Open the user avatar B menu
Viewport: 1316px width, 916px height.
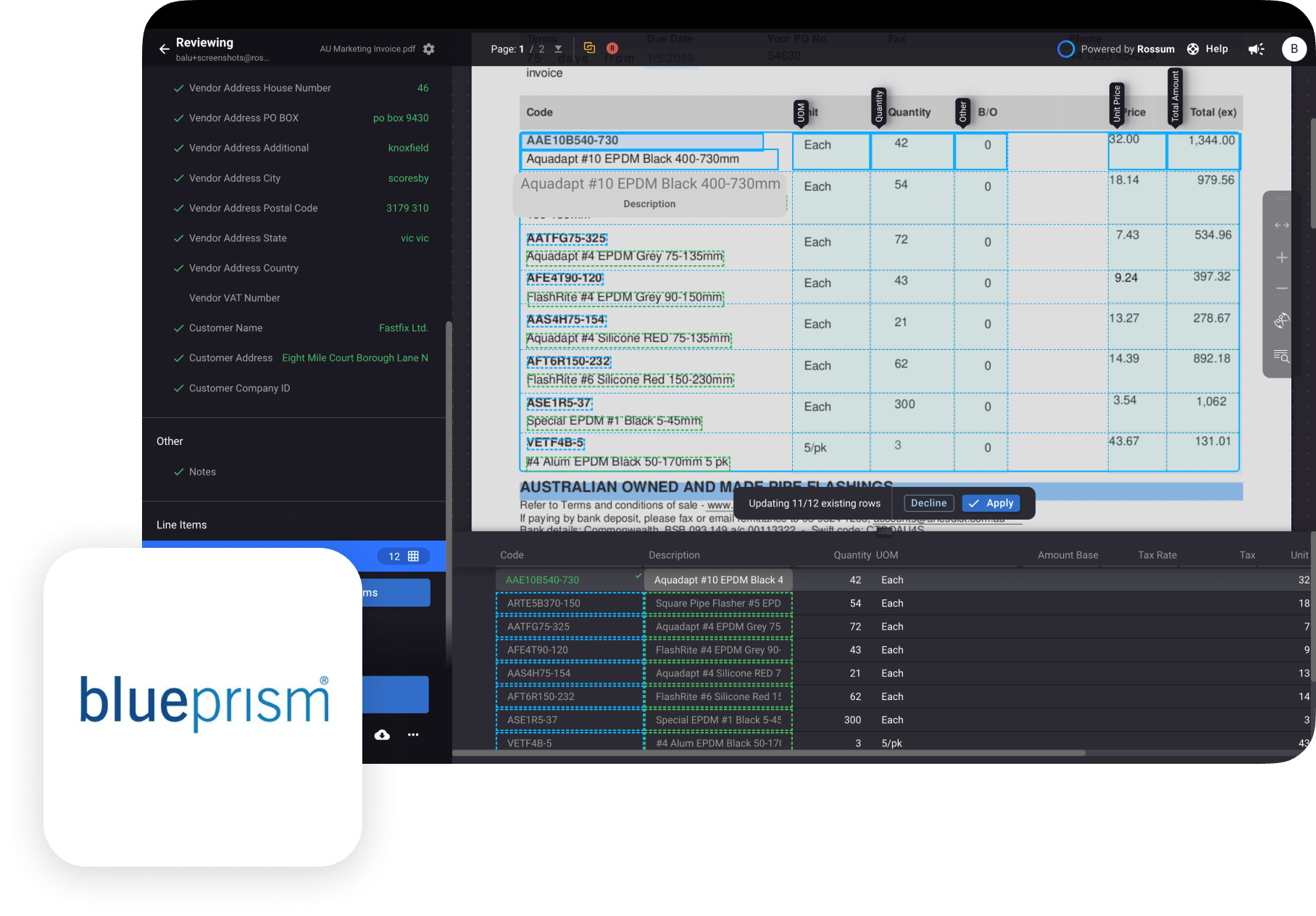tap(1294, 49)
